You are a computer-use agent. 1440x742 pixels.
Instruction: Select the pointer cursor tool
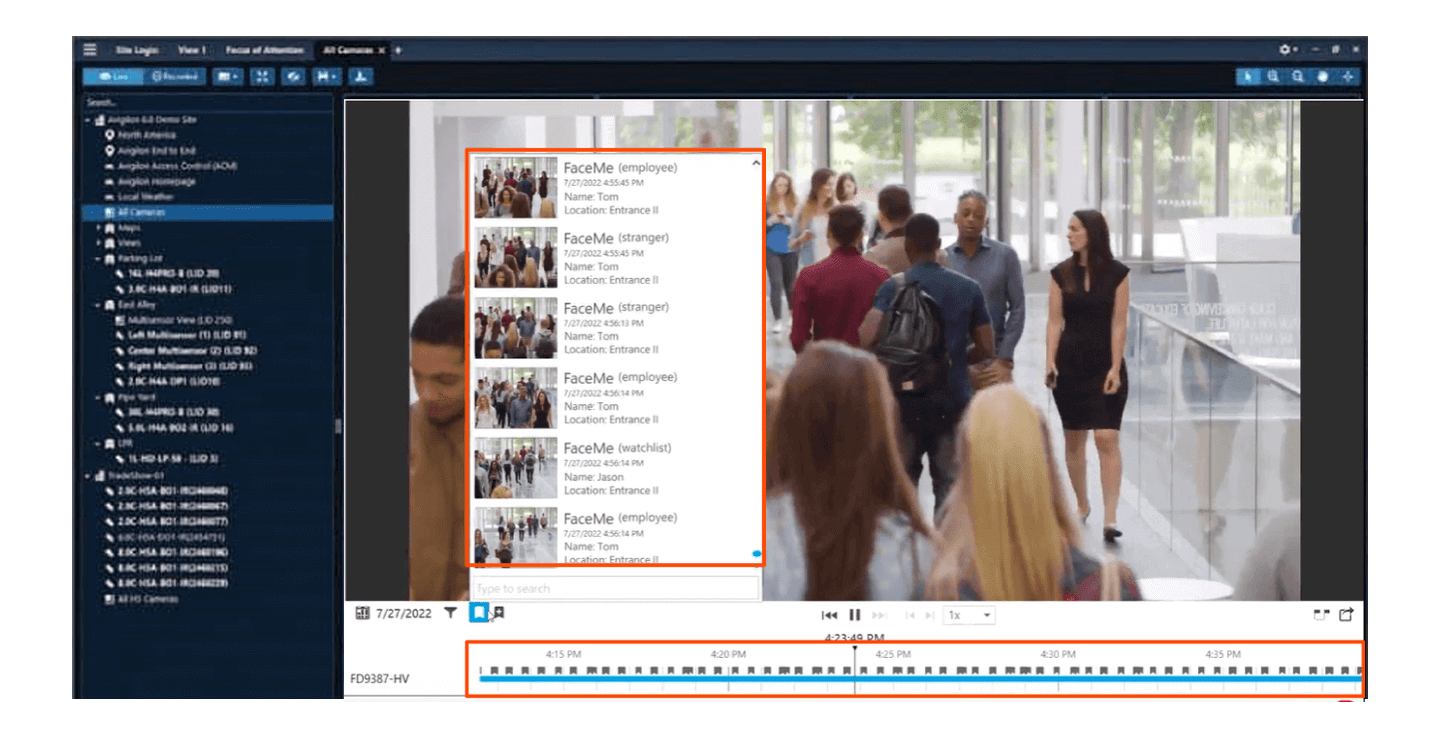click(x=1248, y=76)
